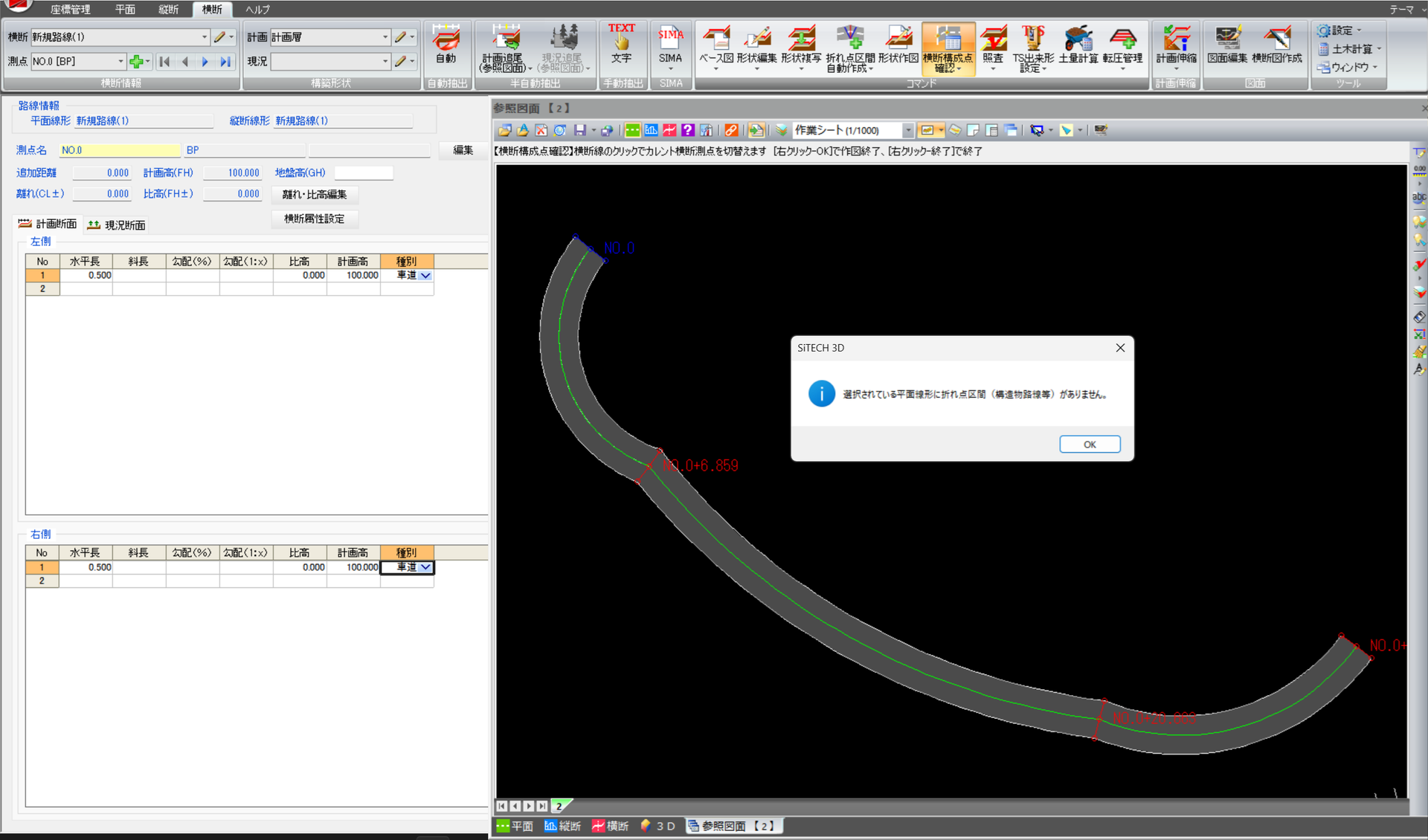Open right side 種別 車道 dropdown
Screen dimensions: 1428x840
point(425,567)
